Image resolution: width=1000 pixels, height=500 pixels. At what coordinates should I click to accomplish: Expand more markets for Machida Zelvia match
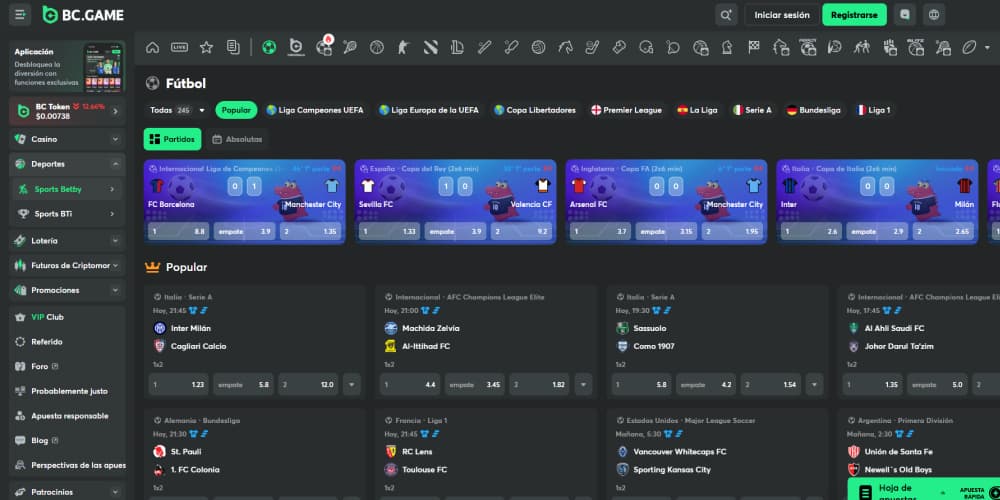[583, 385]
